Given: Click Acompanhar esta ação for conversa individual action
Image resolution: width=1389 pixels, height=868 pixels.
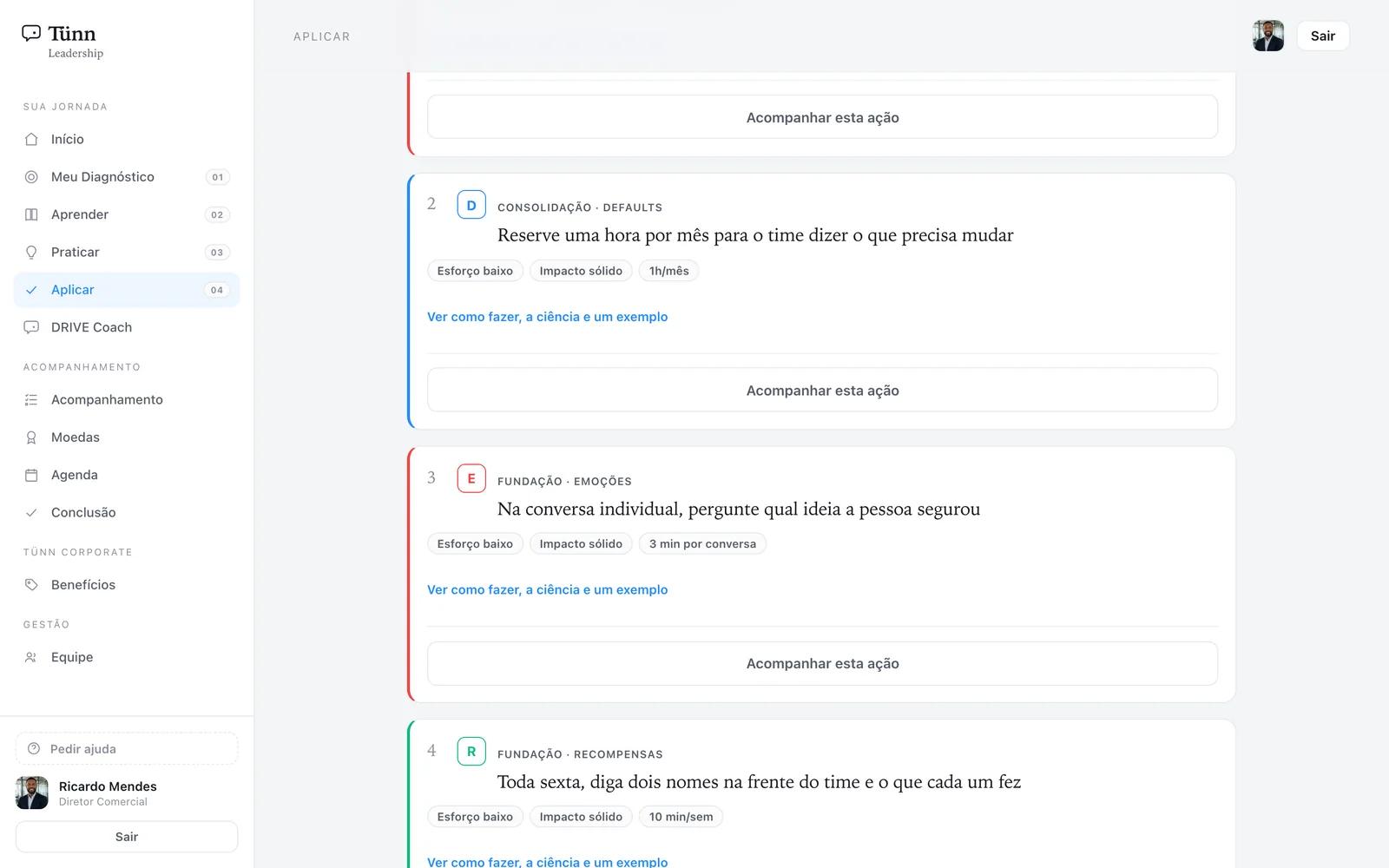Looking at the screenshot, I should click(x=822, y=664).
